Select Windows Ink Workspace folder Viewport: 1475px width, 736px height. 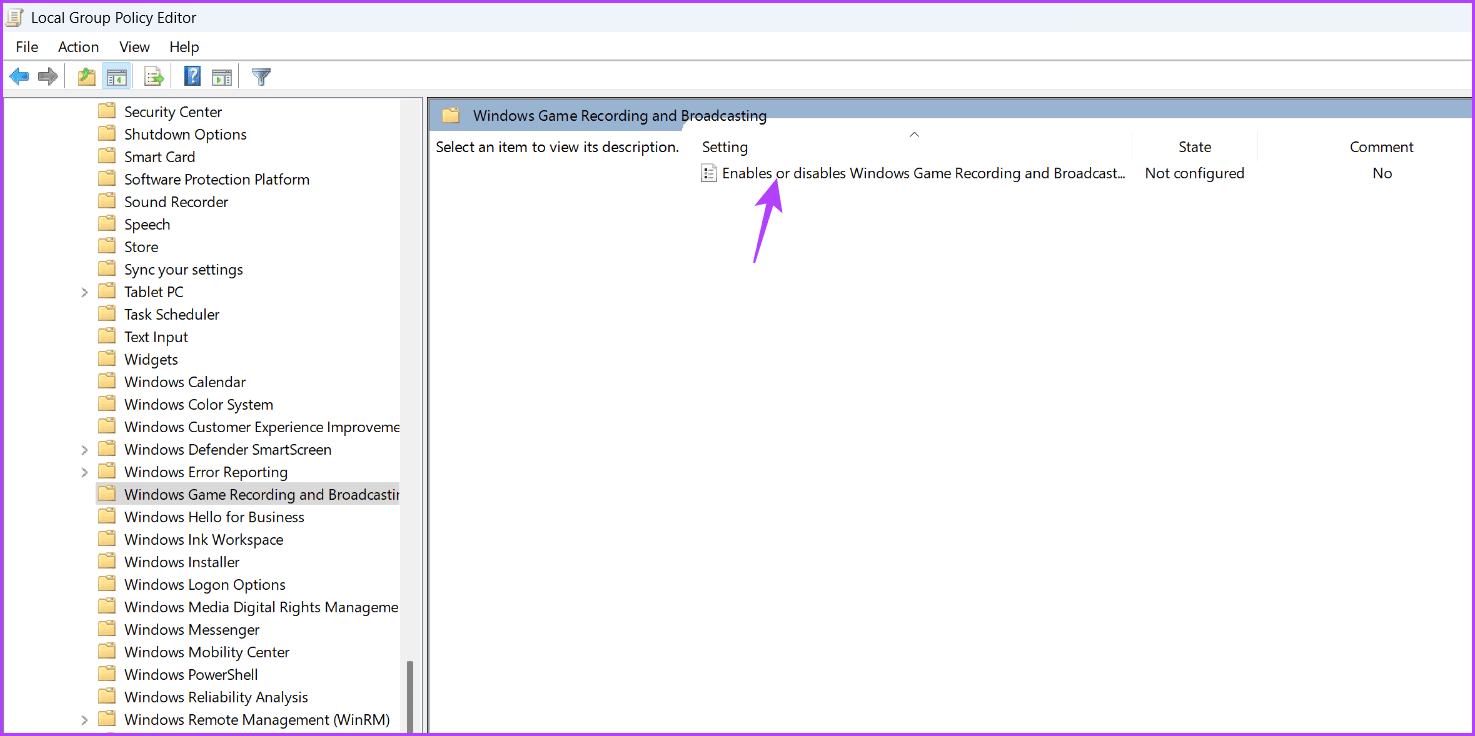[203, 539]
